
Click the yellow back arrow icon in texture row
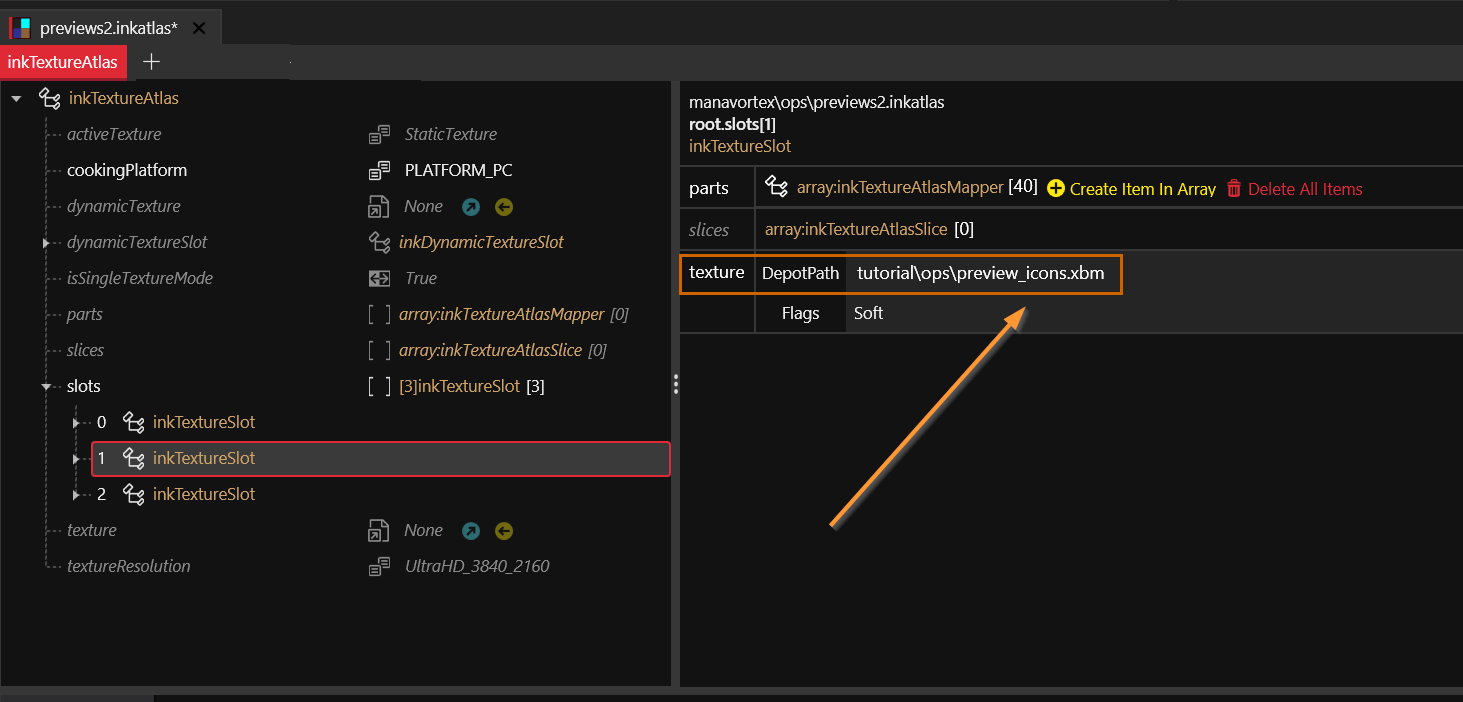[x=504, y=531]
